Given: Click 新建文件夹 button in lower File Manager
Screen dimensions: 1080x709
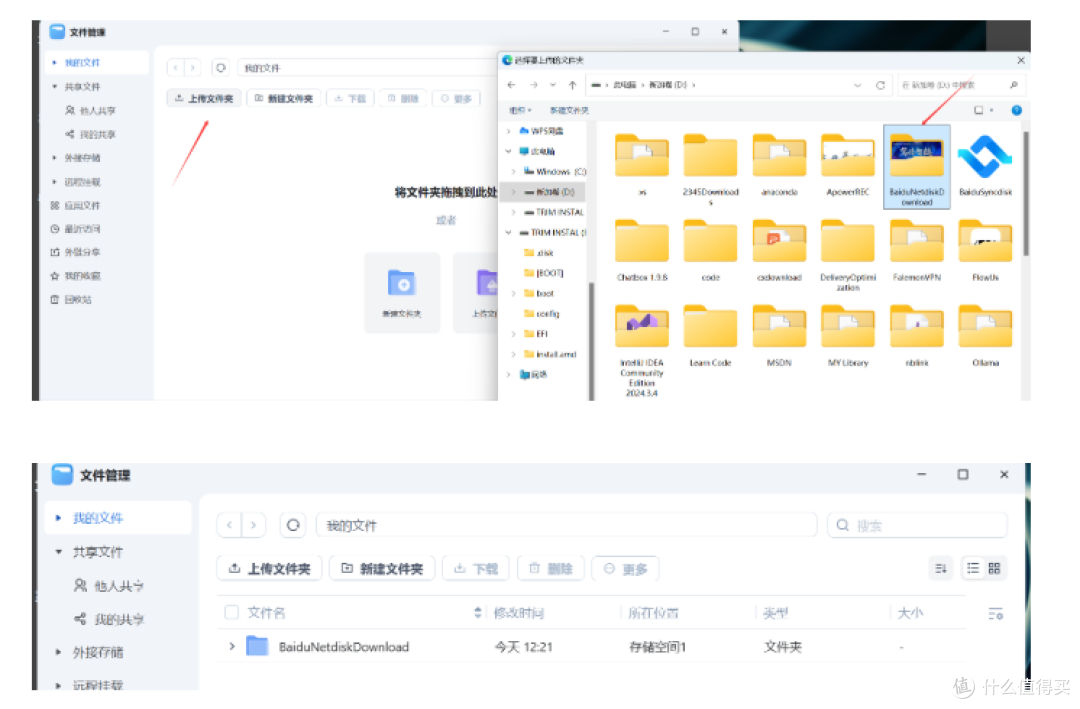Looking at the screenshot, I should tap(382, 568).
